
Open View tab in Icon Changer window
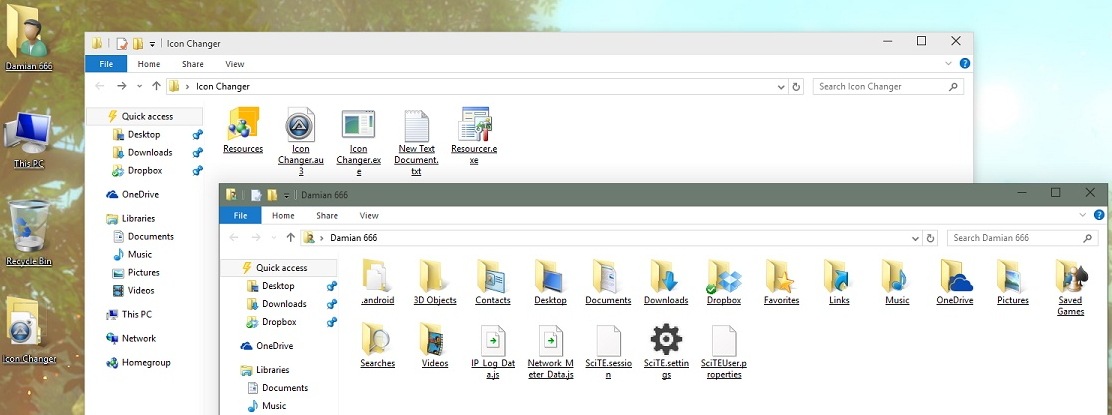[x=235, y=64]
